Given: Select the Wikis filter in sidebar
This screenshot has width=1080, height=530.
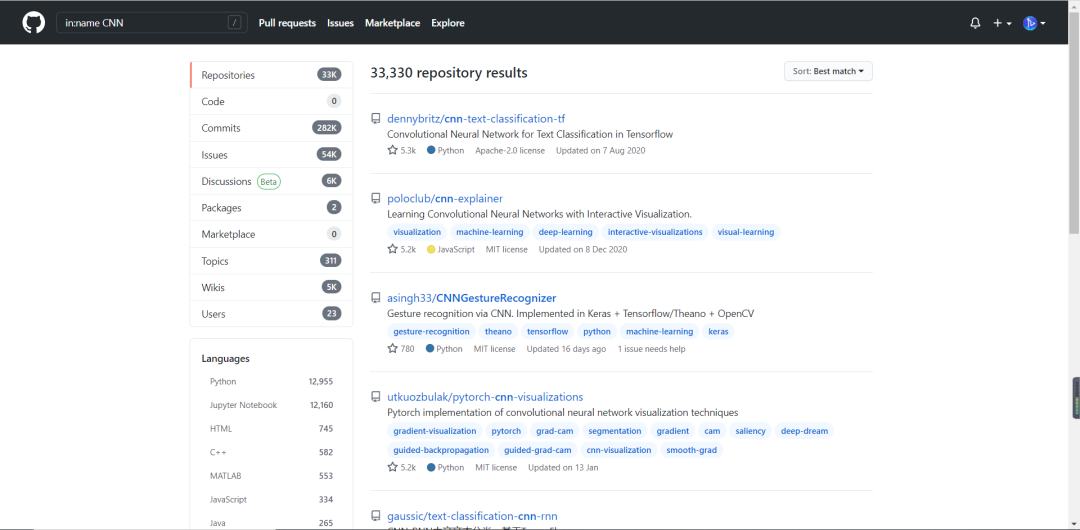Looking at the screenshot, I should click(x=271, y=287).
